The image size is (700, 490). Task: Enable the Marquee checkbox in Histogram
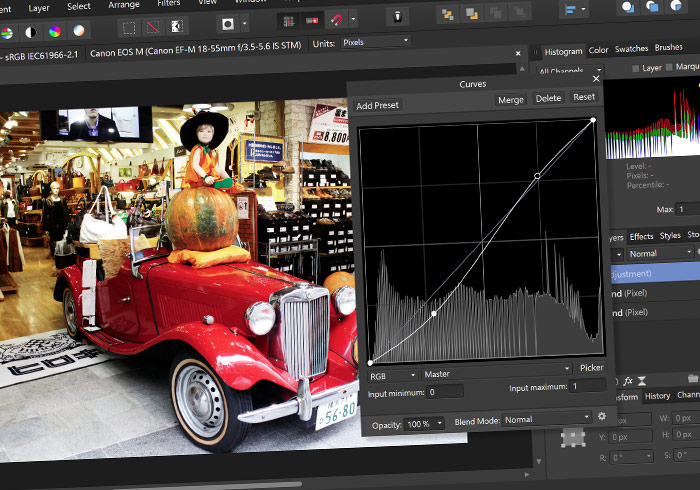[x=669, y=67]
